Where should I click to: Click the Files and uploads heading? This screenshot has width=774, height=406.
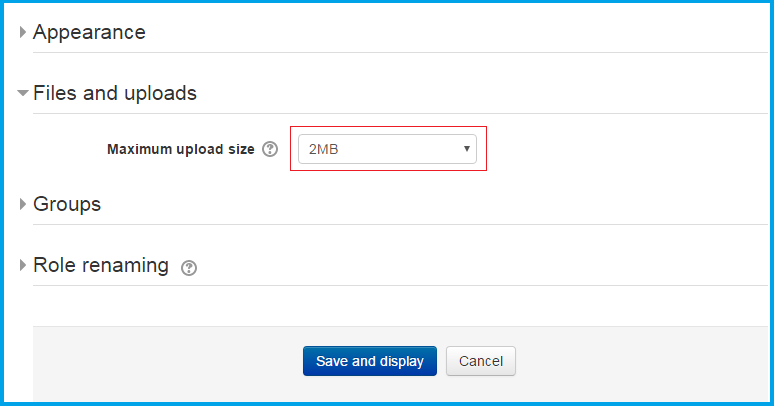pos(115,93)
